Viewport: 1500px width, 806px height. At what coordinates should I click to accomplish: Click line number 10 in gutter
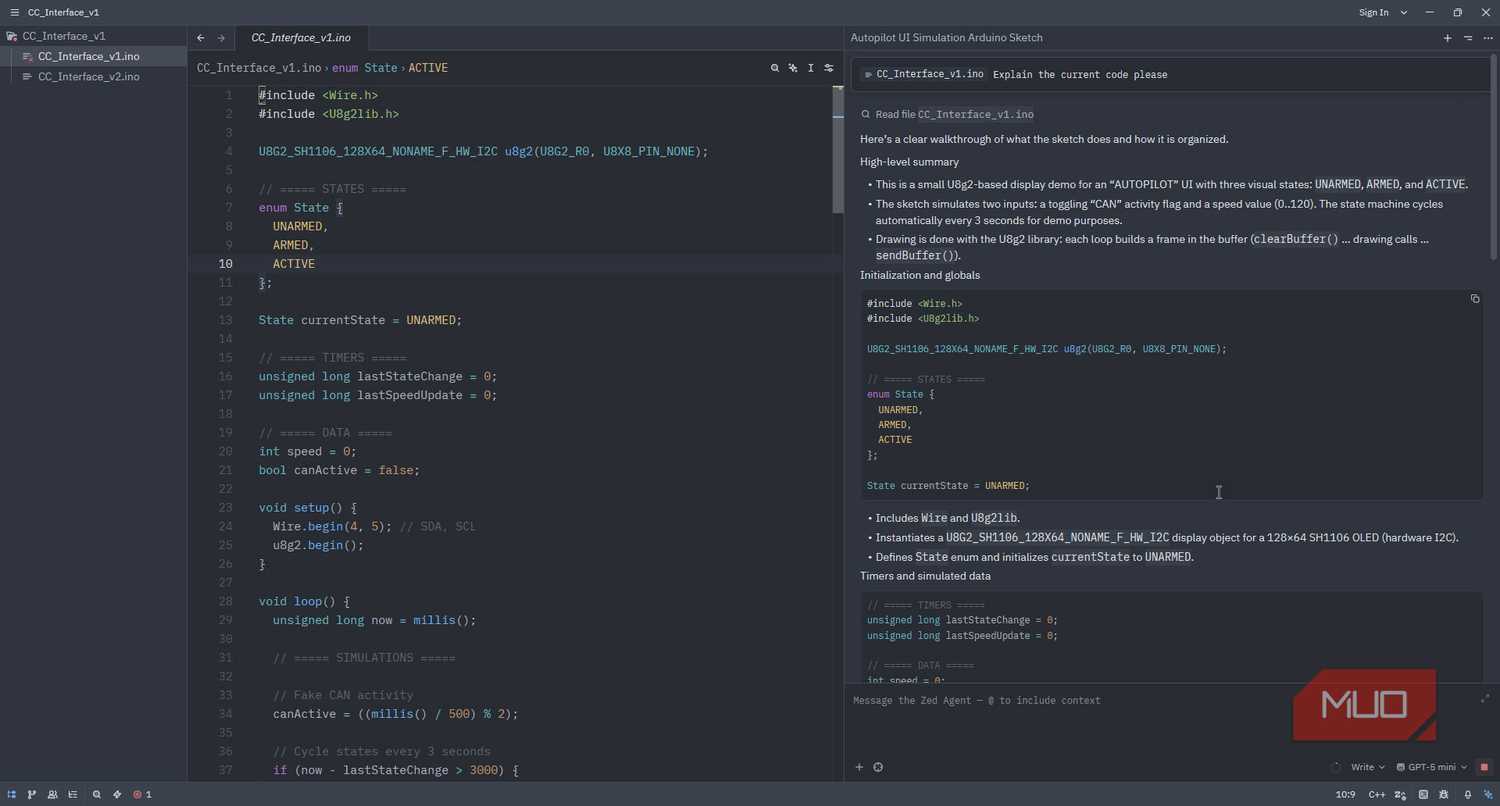[225, 264]
